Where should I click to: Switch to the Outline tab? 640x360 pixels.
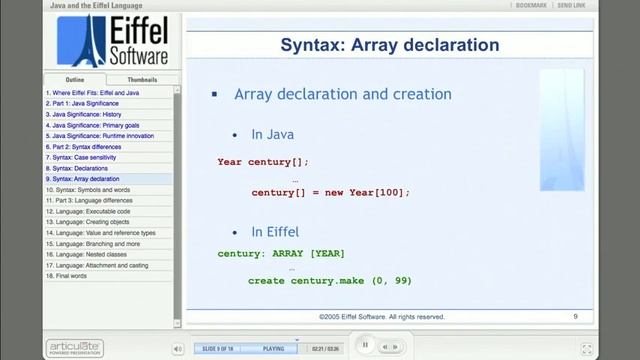pyautogui.click(x=75, y=80)
